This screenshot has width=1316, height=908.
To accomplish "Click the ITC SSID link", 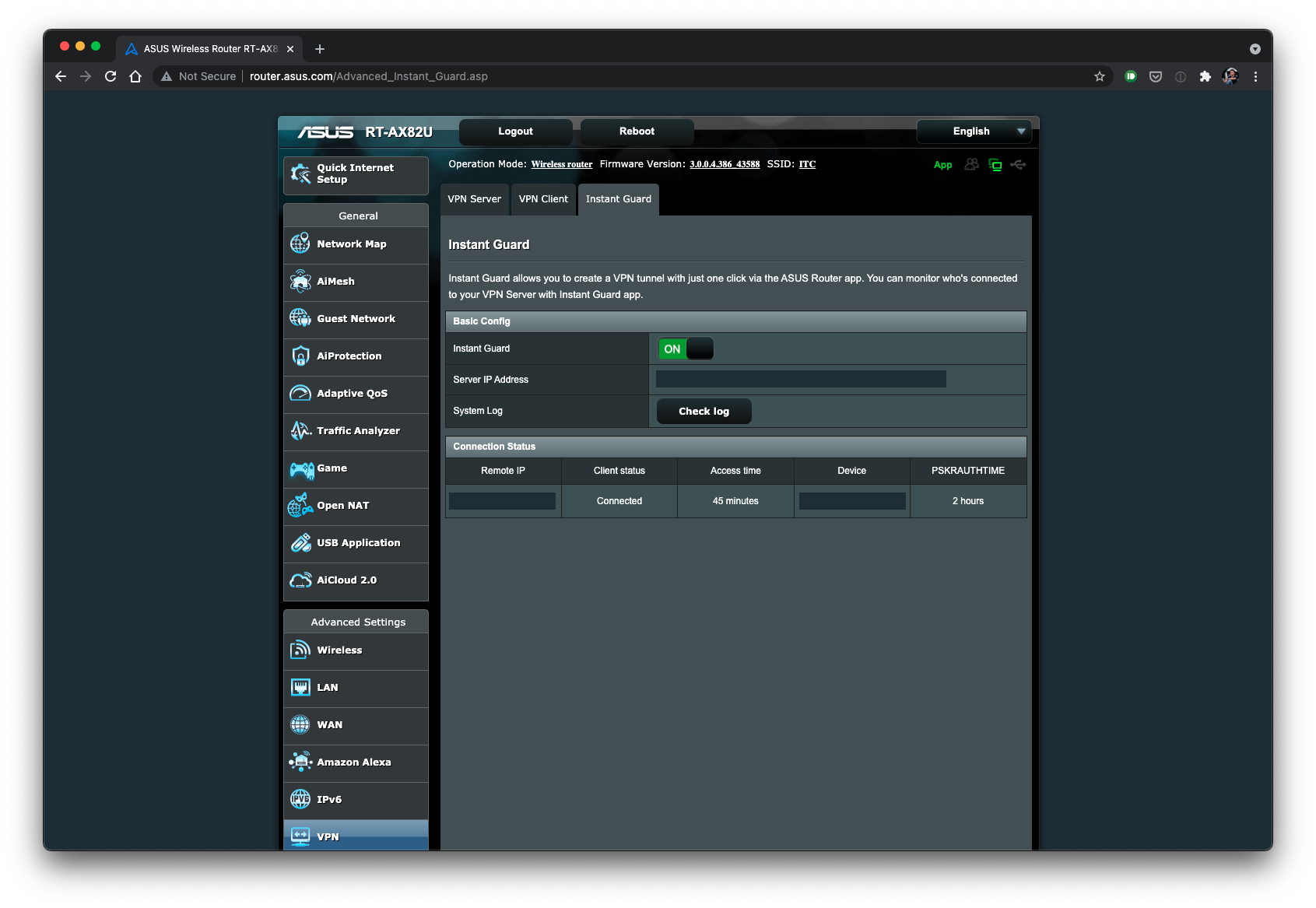I will [807, 164].
